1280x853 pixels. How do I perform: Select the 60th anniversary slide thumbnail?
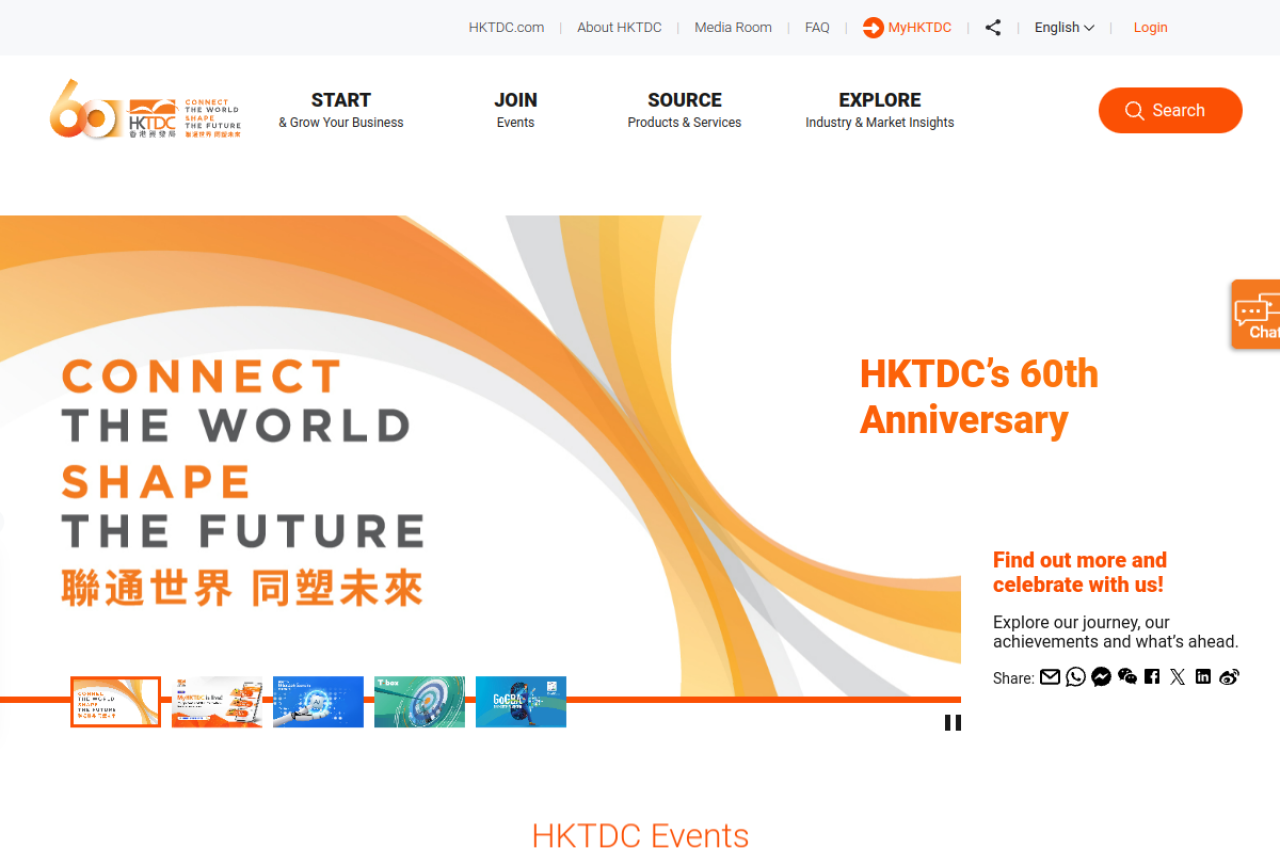(x=116, y=702)
